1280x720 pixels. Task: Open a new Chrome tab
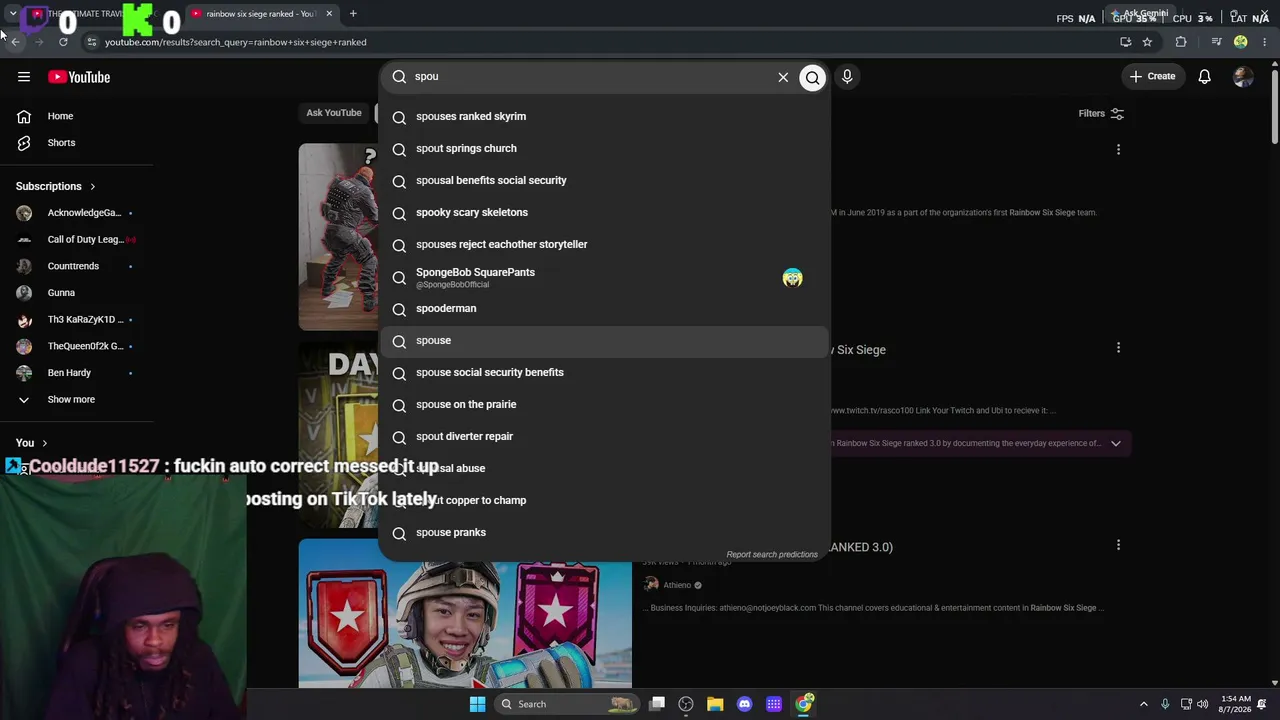[353, 14]
